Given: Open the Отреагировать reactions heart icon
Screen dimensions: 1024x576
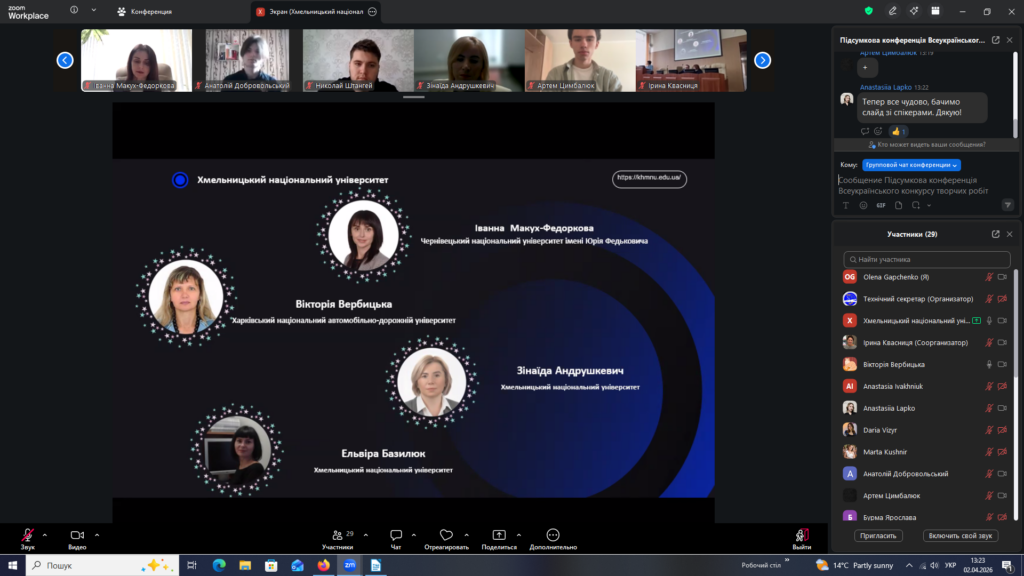Looking at the screenshot, I should [x=446, y=535].
